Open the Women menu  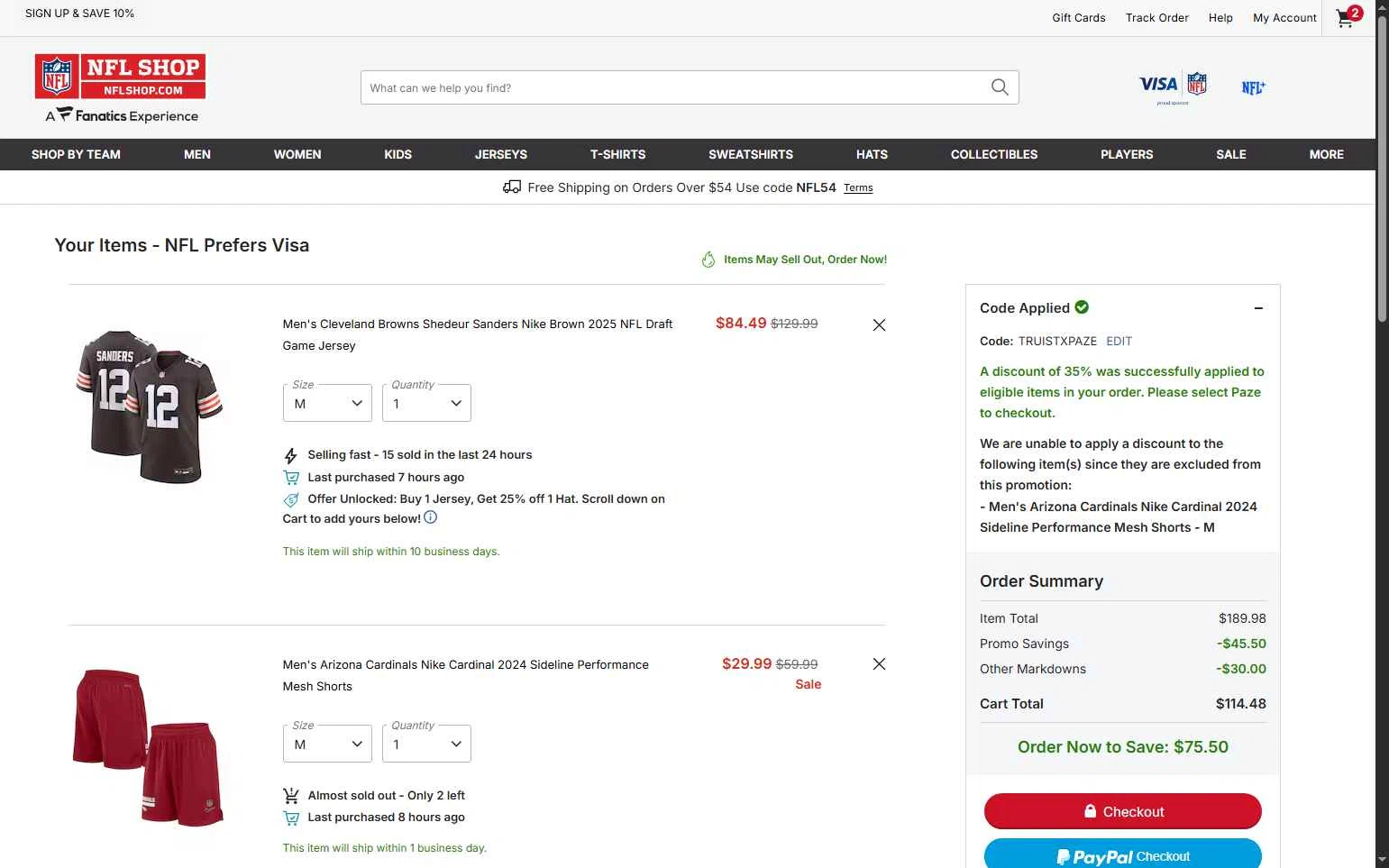pos(297,154)
